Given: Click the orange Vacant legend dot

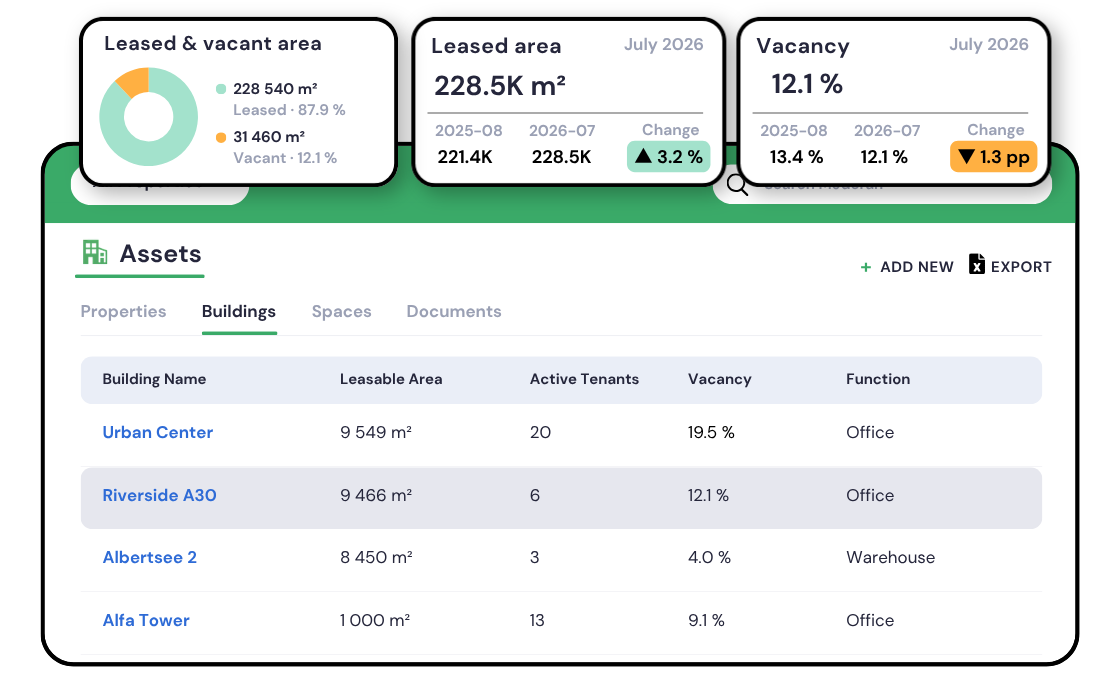Looking at the screenshot, I should (x=221, y=137).
